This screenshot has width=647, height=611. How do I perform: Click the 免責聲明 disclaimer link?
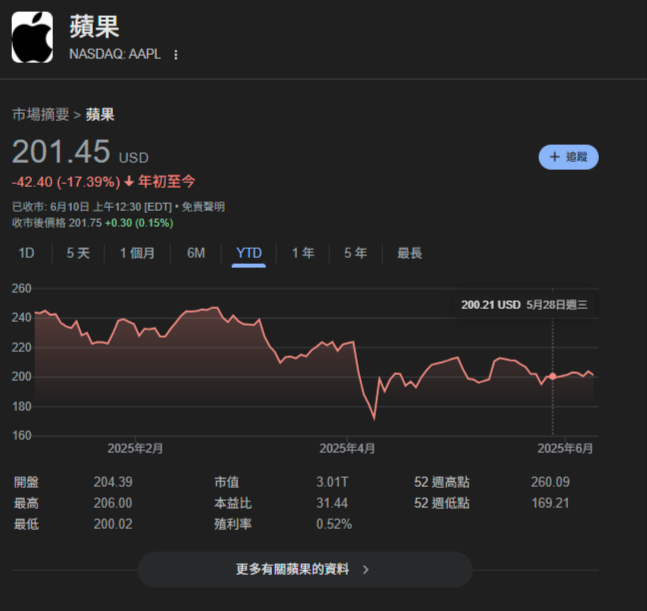[203, 207]
